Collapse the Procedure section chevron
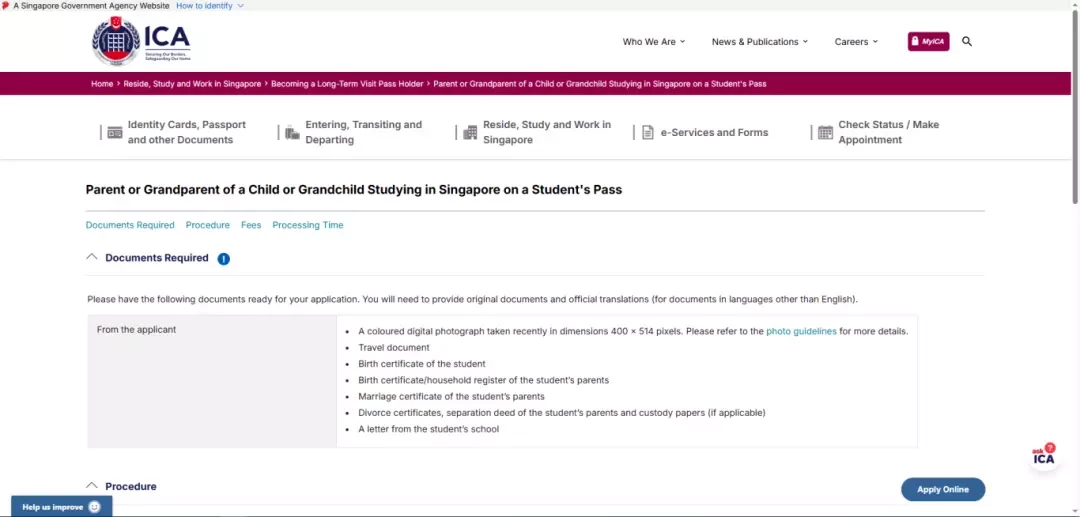 coord(92,485)
